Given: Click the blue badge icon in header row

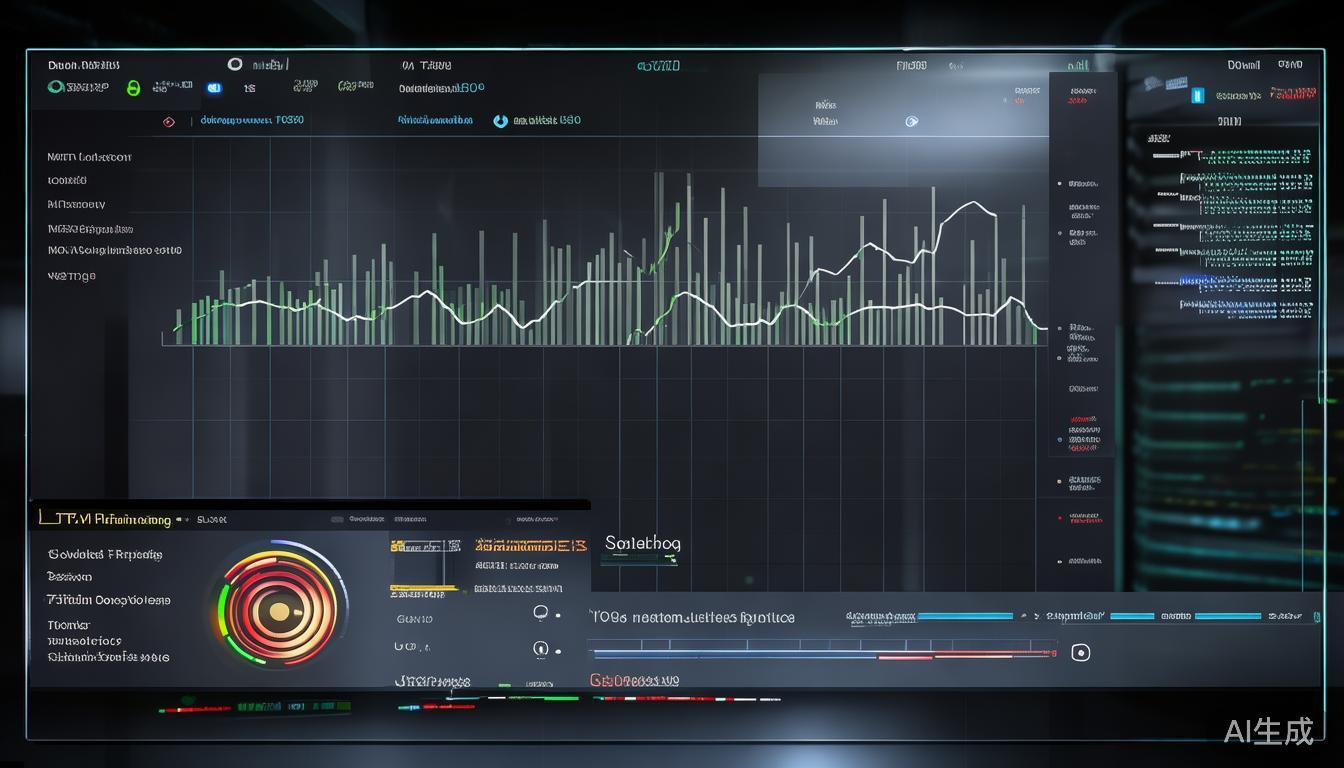Looking at the screenshot, I should pos(213,88).
